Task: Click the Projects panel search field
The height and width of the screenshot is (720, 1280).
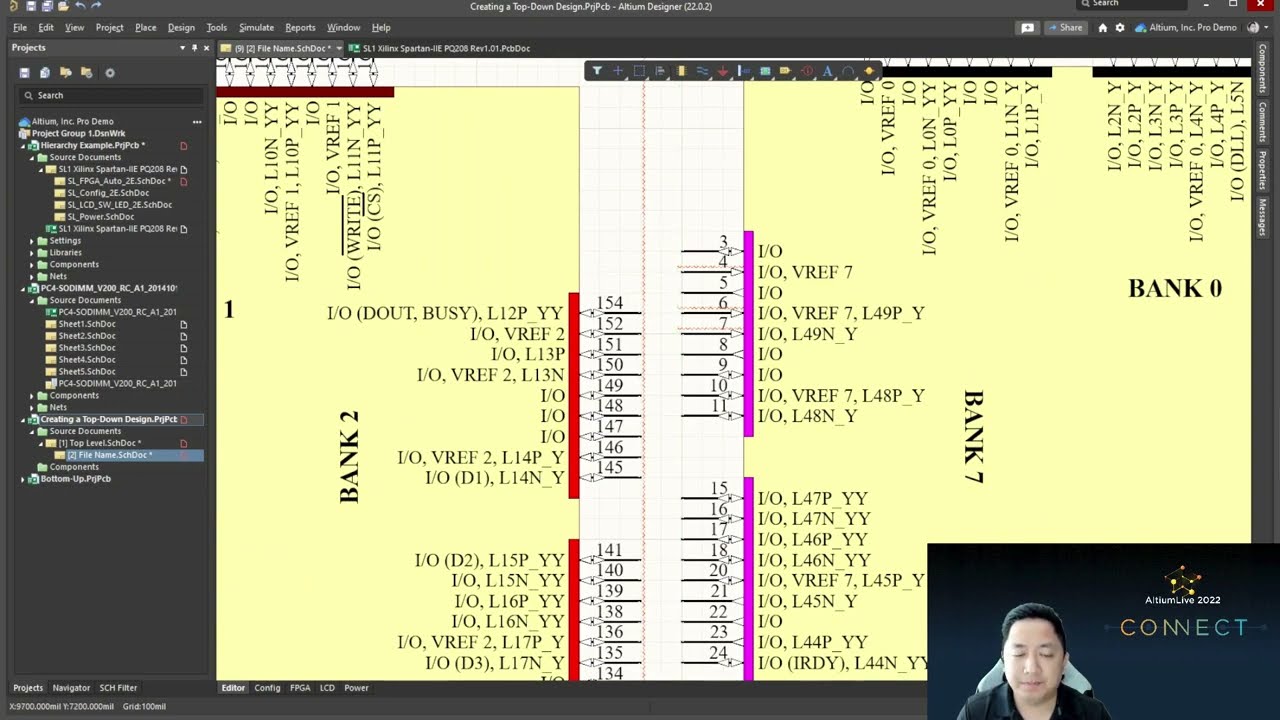Action: tap(110, 96)
